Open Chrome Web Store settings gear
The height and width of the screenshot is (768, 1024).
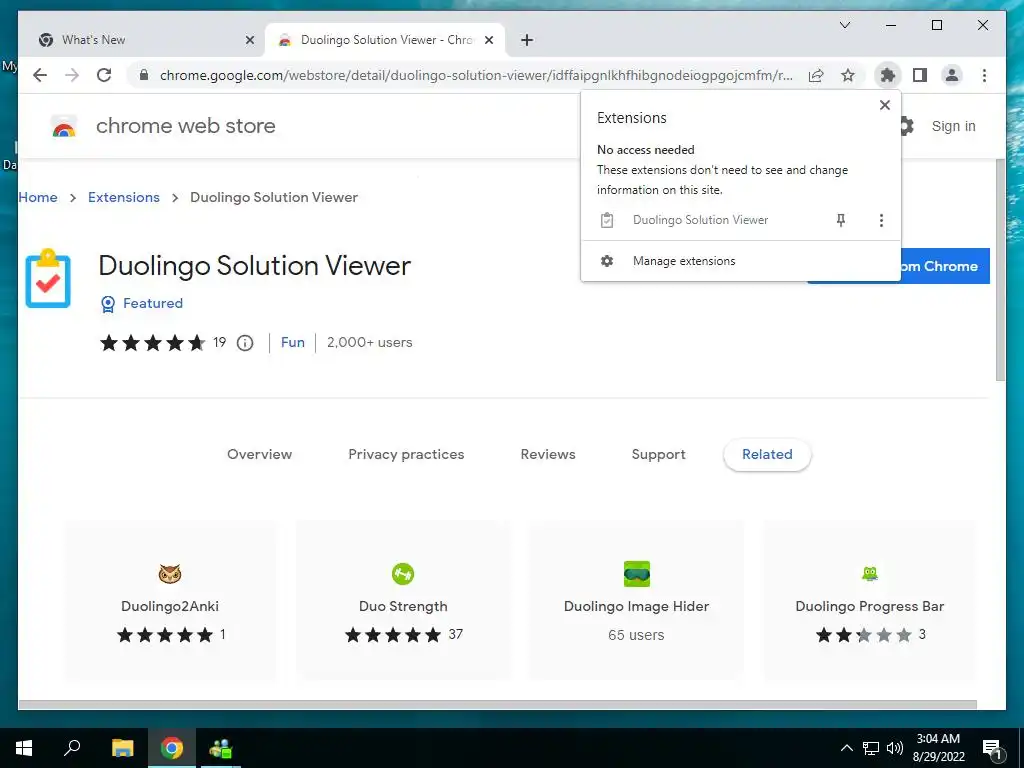[x=906, y=126]
